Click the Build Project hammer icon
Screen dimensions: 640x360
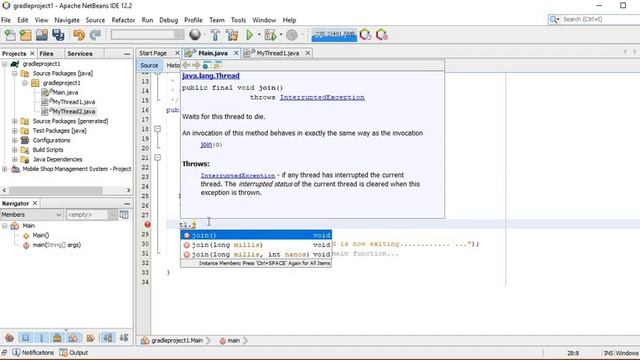click(215, 35)
